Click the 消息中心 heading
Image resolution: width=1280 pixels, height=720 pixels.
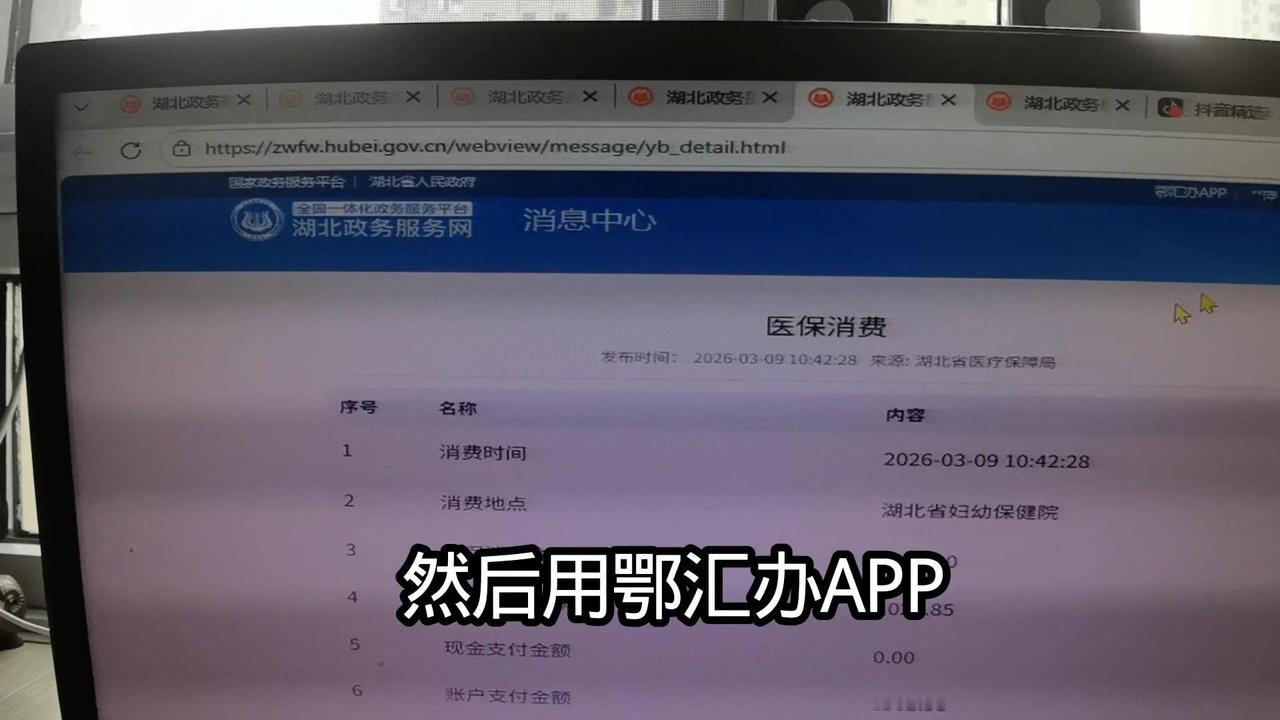[589, 220]
